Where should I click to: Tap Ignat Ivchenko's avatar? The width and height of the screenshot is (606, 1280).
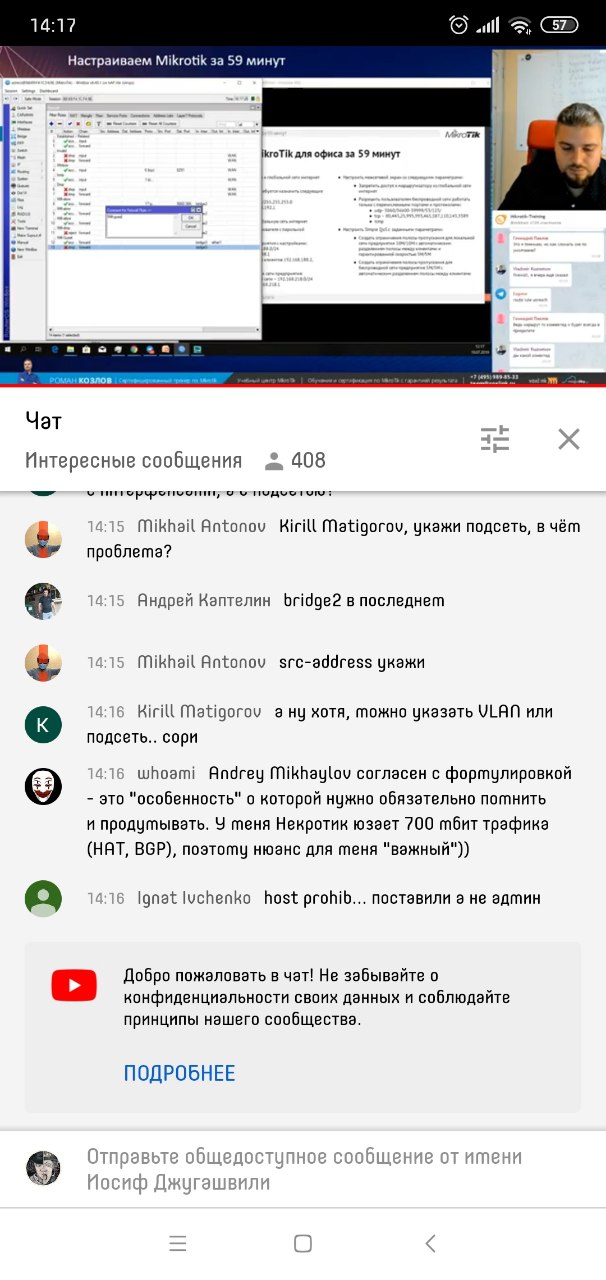point(43,898)
